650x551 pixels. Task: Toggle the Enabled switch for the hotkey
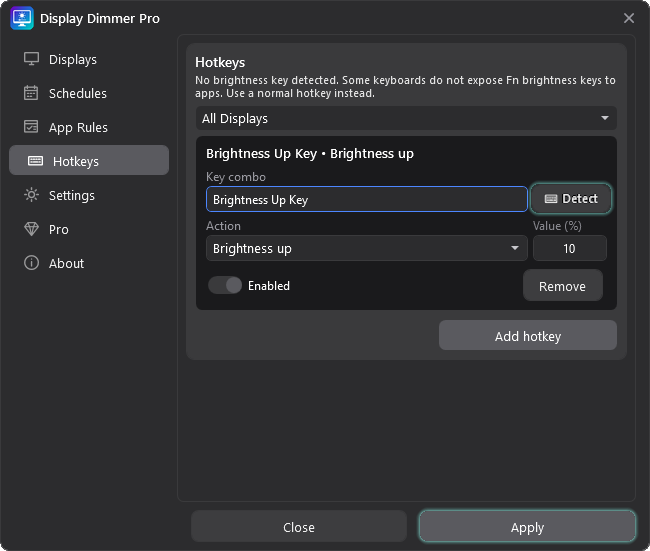point(225,285)
